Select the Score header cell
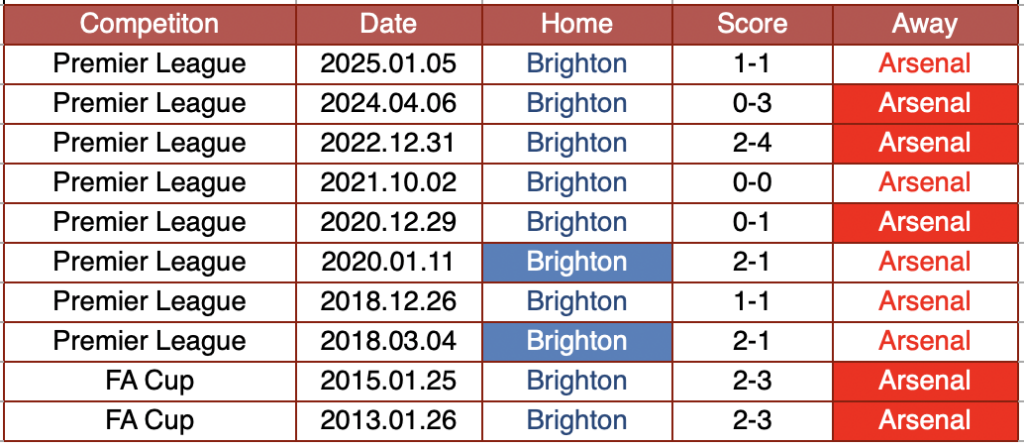This screenshot has height=448, width=1024. [752, 24]
